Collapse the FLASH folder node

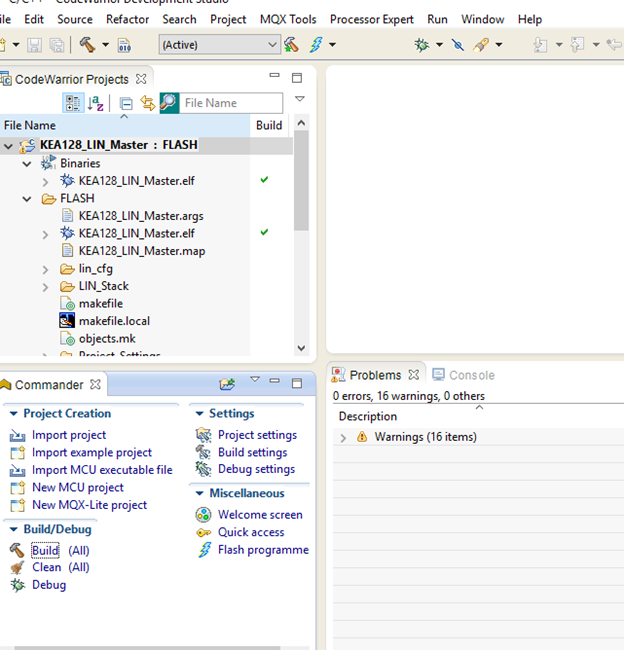[27, 199]
